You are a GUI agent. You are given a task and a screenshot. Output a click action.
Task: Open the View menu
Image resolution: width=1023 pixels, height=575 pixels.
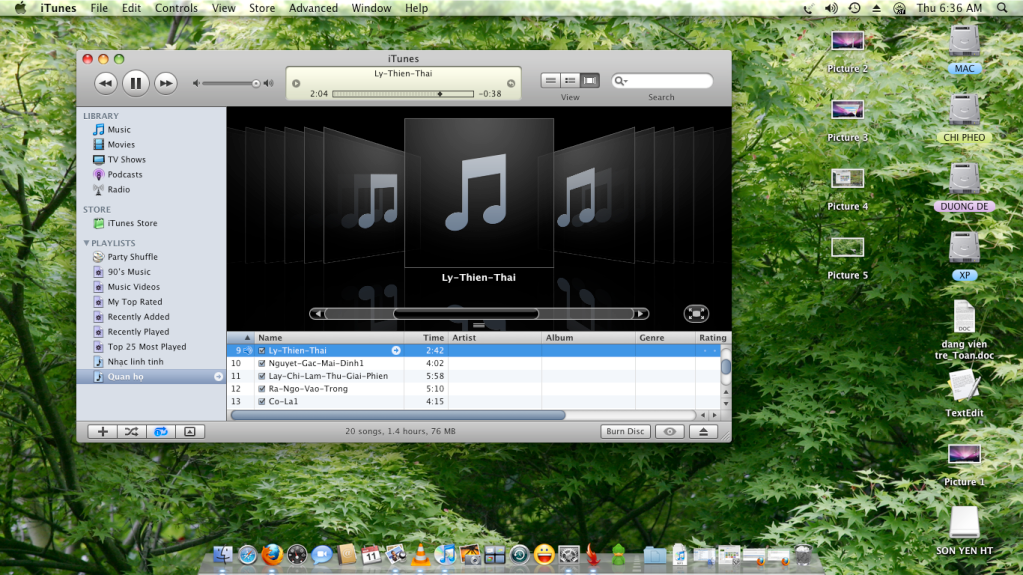click(x=223, y=8)
